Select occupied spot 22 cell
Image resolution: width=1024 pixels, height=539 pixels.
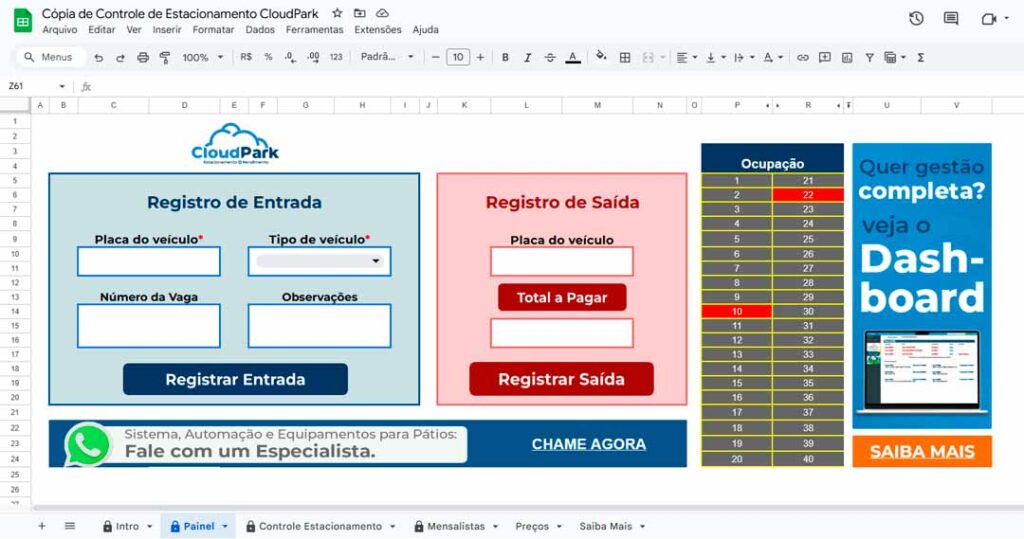coord(808,195)
